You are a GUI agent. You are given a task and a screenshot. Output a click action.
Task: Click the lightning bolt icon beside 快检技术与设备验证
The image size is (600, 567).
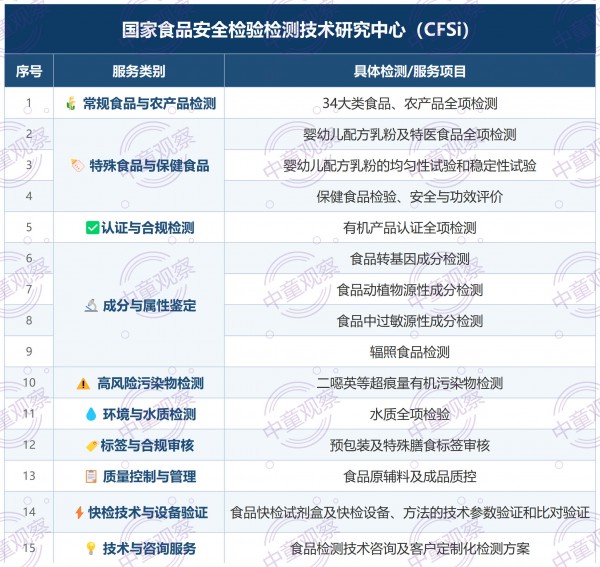pos(79,512)
